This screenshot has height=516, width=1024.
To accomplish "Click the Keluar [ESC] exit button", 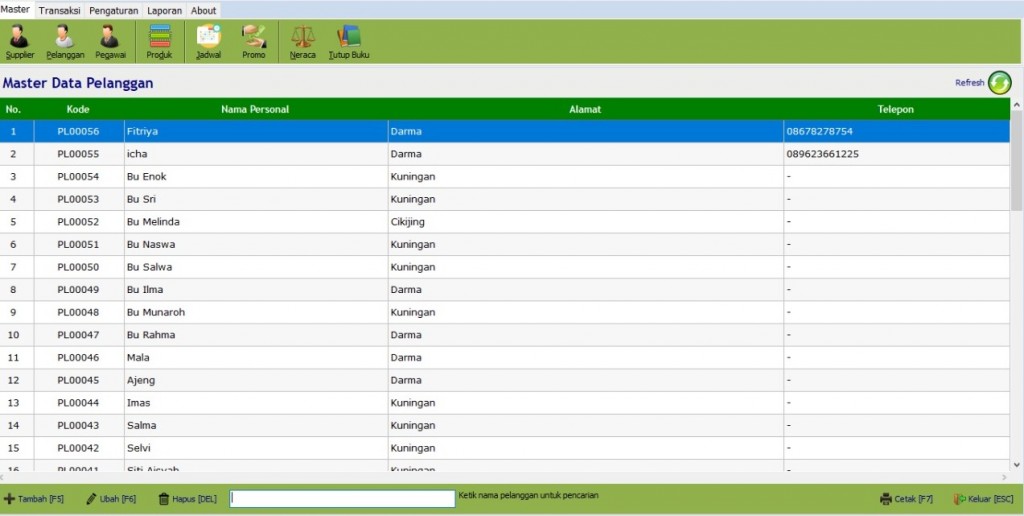I will click(x=984, y=499).
